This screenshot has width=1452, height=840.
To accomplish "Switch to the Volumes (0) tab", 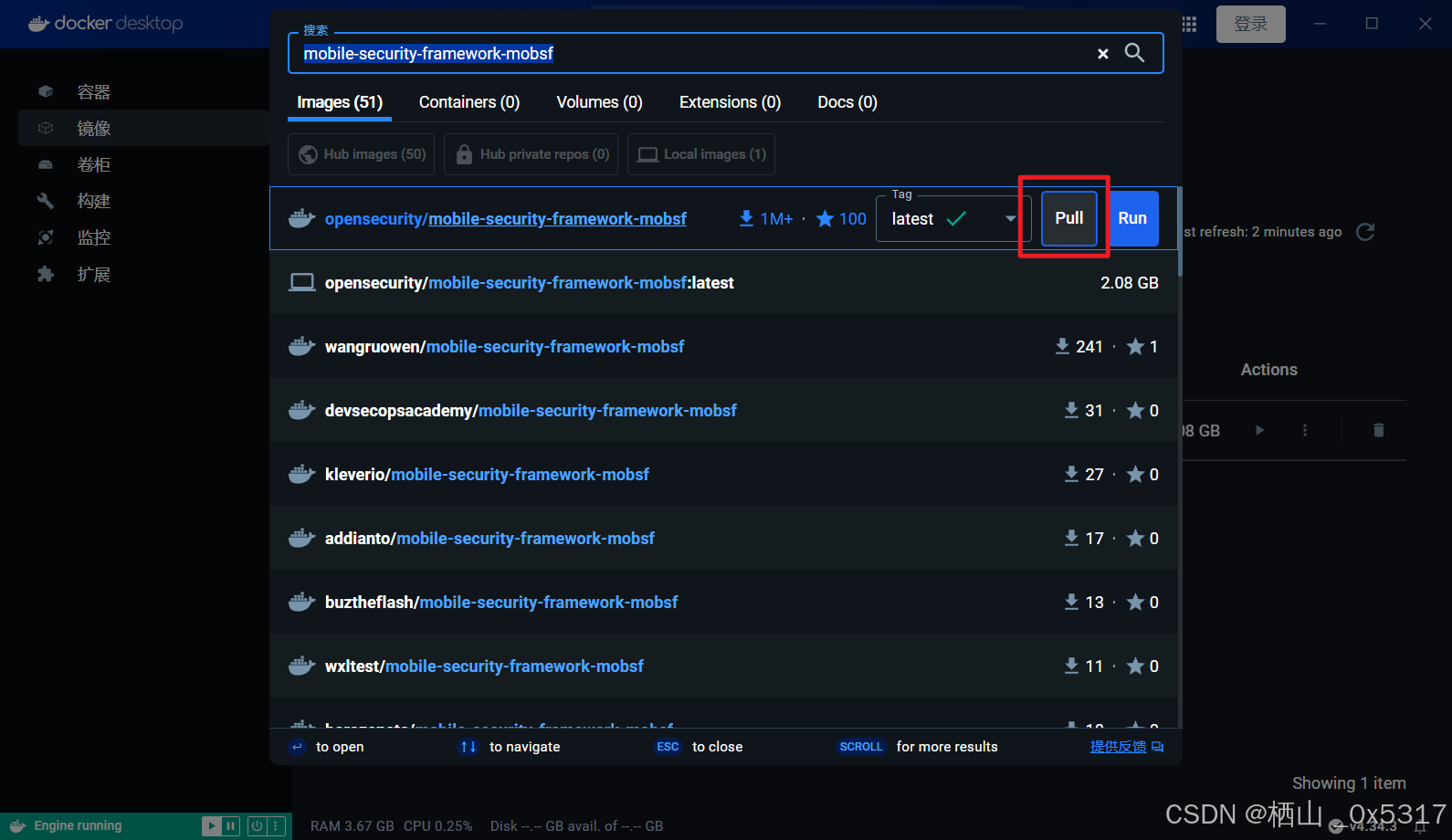I will 599,102.
